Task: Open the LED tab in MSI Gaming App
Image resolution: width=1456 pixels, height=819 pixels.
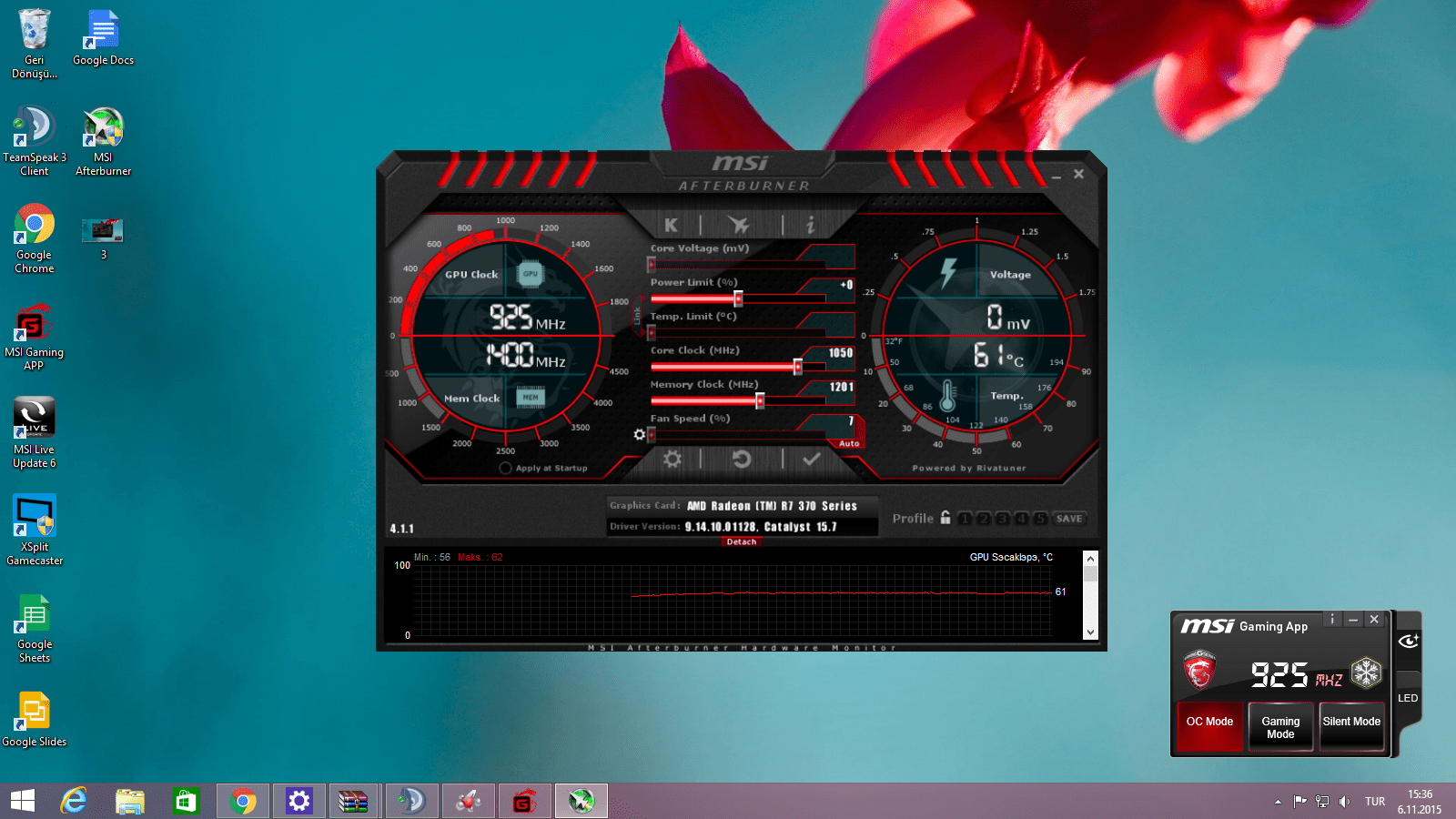Action: click(1407, 698)
